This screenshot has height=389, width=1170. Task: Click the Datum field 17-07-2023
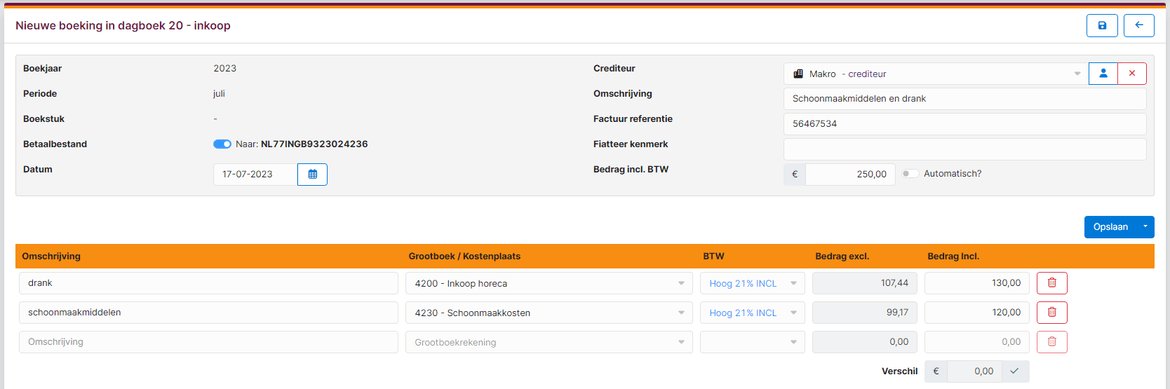pos(255,174)
